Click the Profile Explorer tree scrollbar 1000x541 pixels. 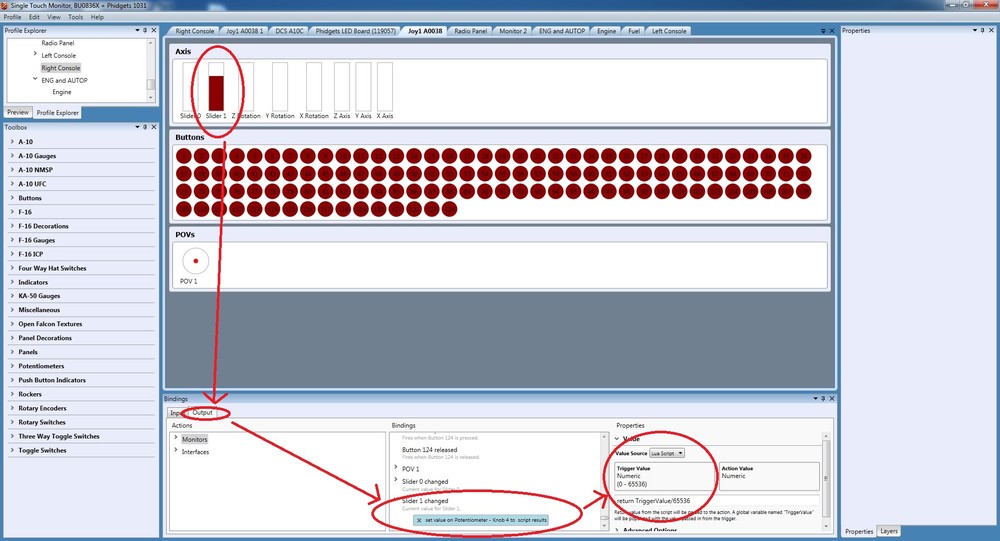151,70
